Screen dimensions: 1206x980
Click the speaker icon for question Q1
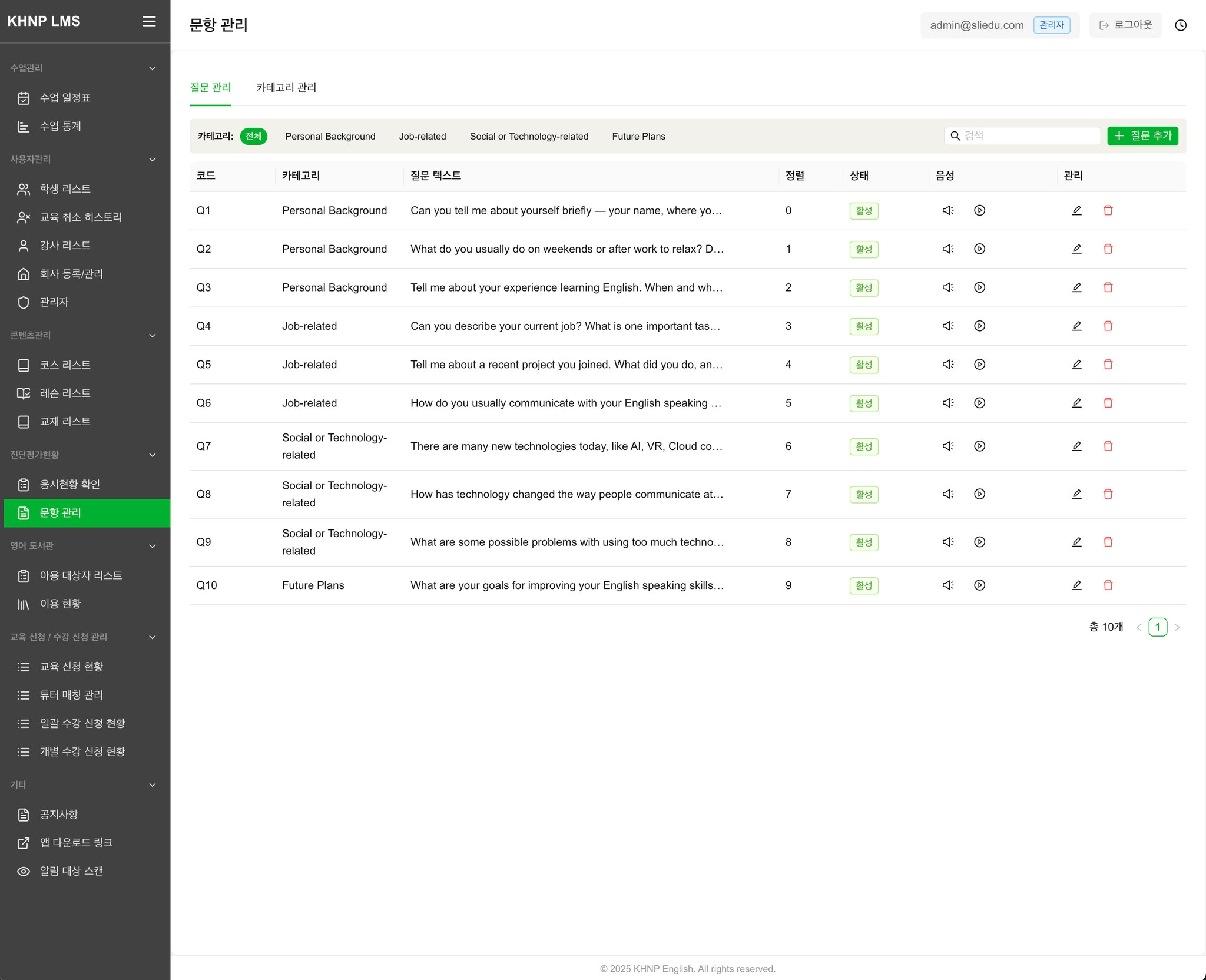(947, 210)
